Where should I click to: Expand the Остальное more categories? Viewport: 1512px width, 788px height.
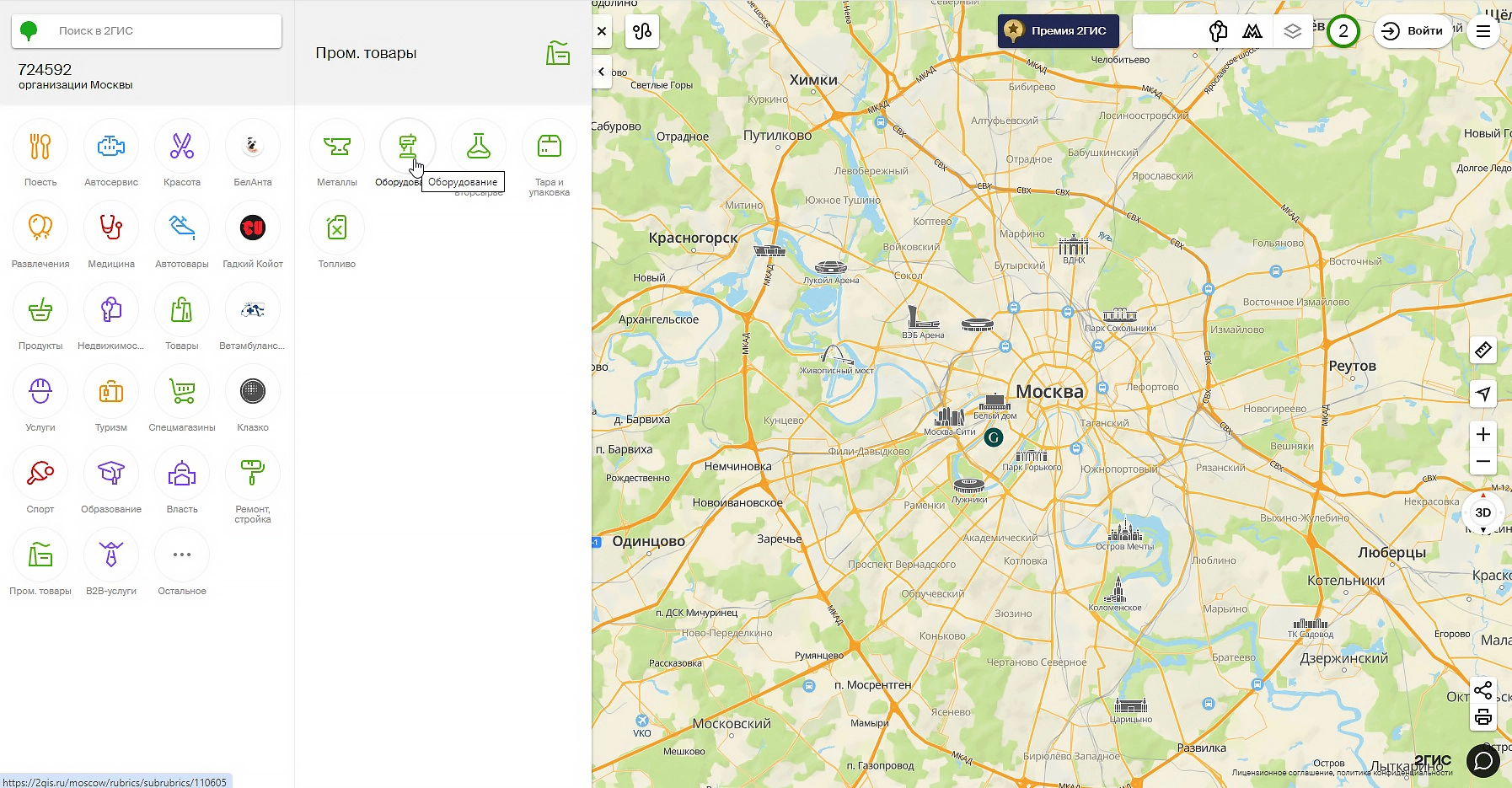tap(182, 555)
